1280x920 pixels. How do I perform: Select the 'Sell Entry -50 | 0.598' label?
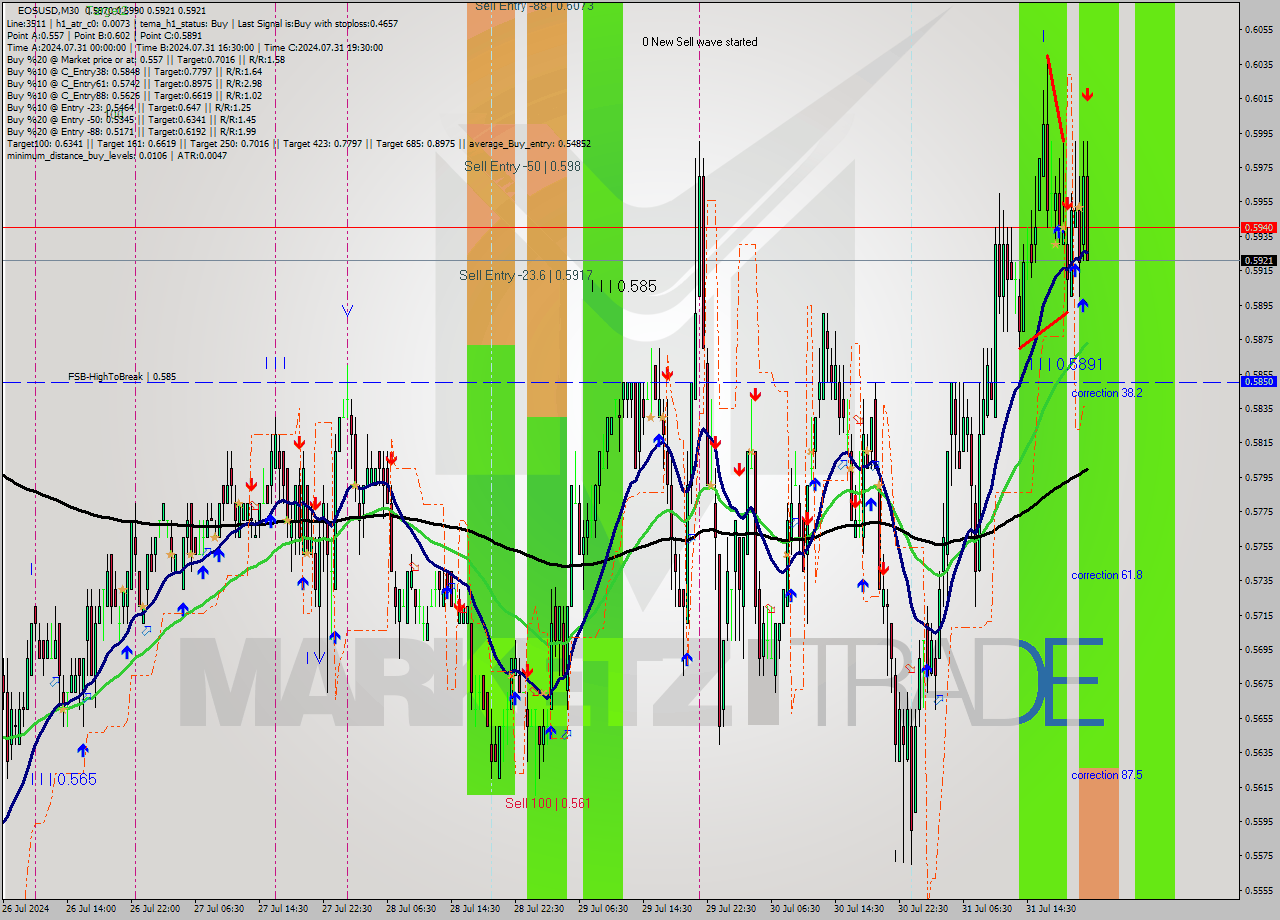coord(522,166)
